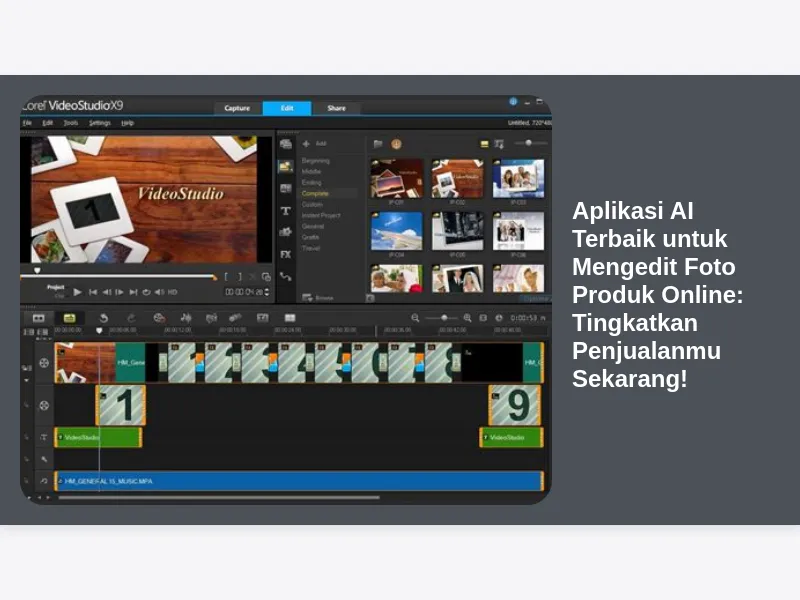Open Multi-Camera Editor icon in toolbar
800x600 pixels.
(x=290, y=318)
